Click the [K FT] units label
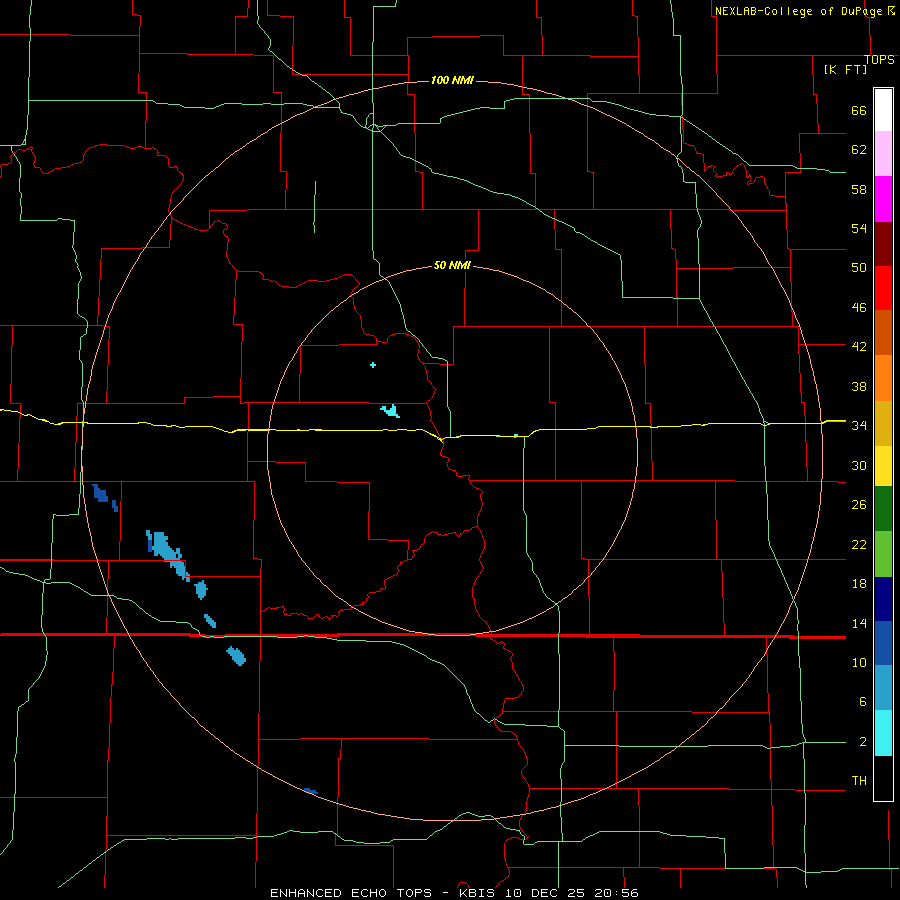The width and height of the screenshot is (900, 900). coord(845,69)
